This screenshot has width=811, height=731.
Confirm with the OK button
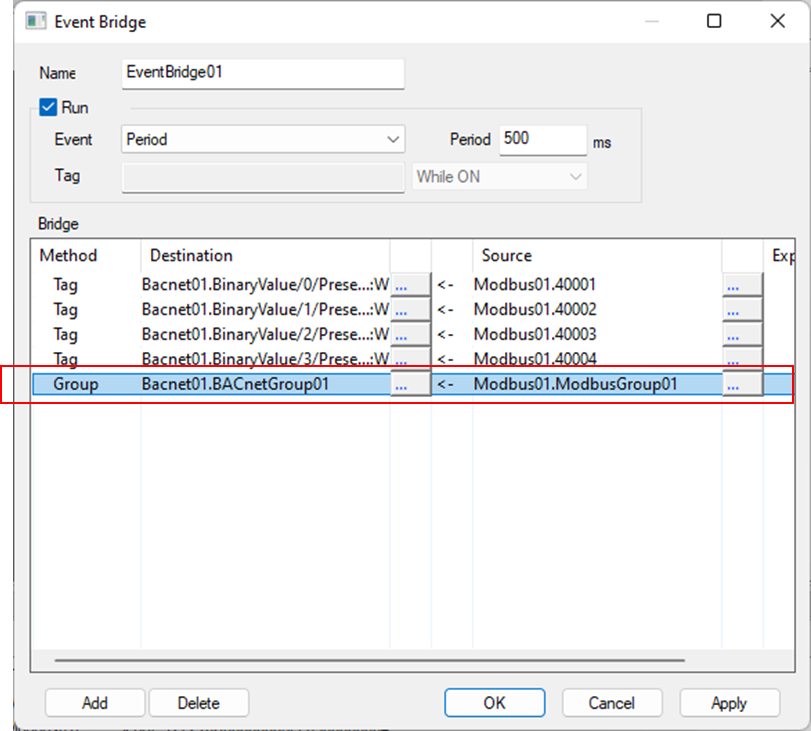point(494,703)
